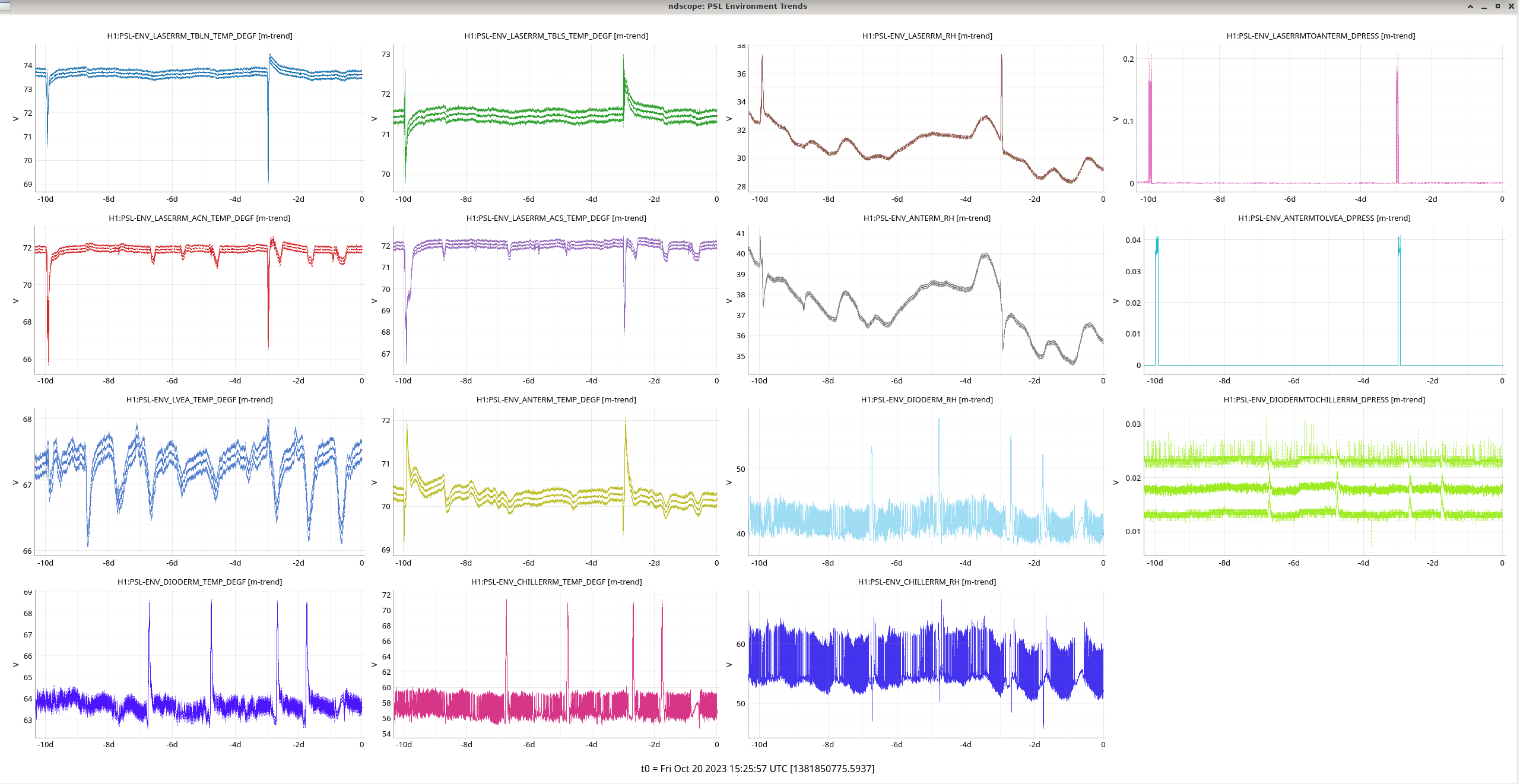Click the LASERRM_TBLS_TEMP_DEGF plot title
Screen dimensions: 1520x784
556,36
